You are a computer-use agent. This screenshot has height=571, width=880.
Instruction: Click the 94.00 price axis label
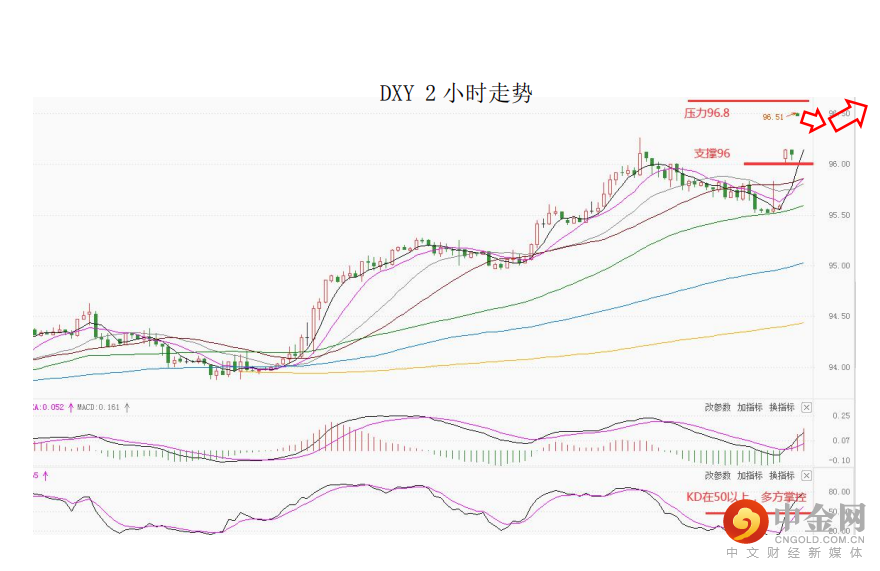click(x=839, y=367)
